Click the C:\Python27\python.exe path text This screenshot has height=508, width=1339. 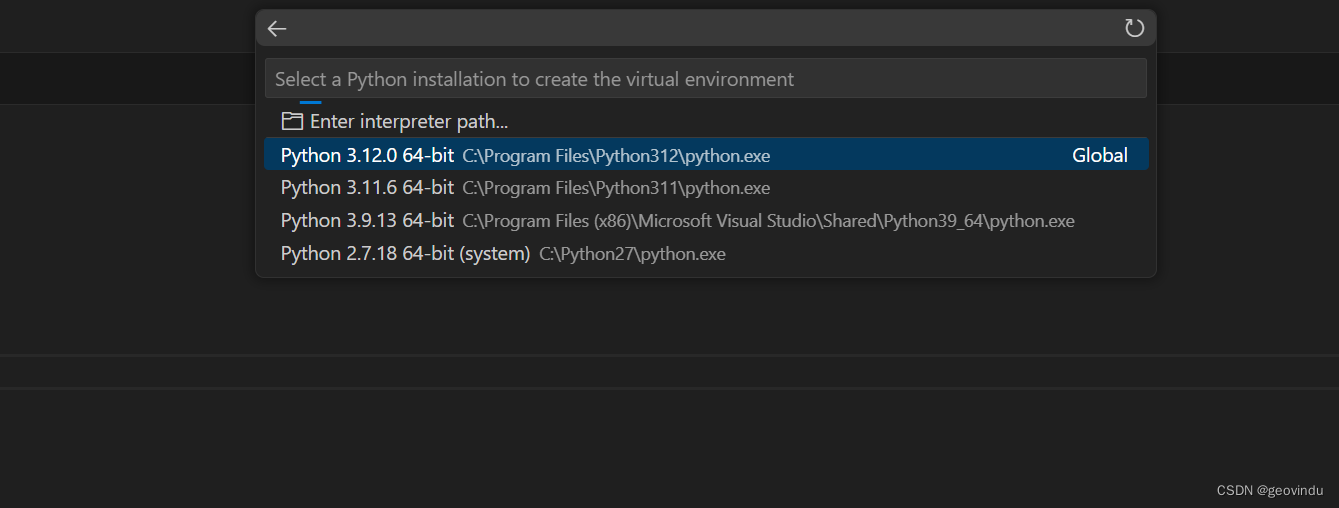[x=632, y=254]
